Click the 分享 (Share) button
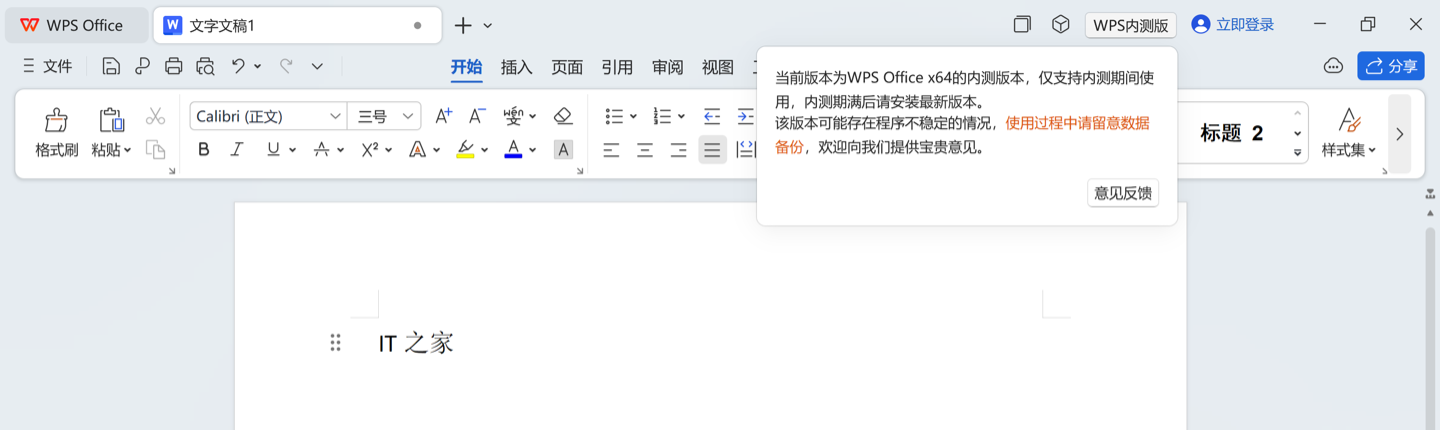The height and width of the screenshot is (430, 1440). tap(1391, 66)
